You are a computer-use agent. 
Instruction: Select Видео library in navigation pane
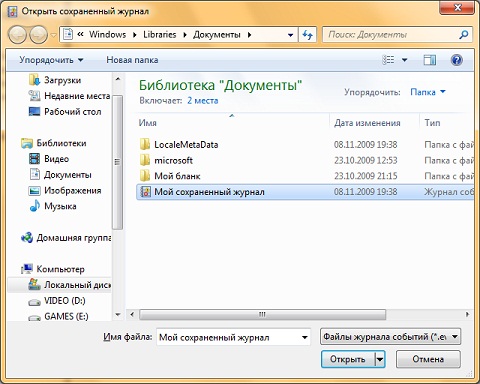point(57,159)
